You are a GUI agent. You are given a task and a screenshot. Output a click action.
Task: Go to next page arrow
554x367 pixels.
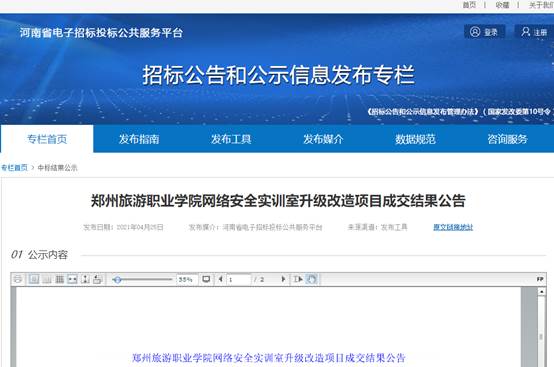(x=283, y=279)
